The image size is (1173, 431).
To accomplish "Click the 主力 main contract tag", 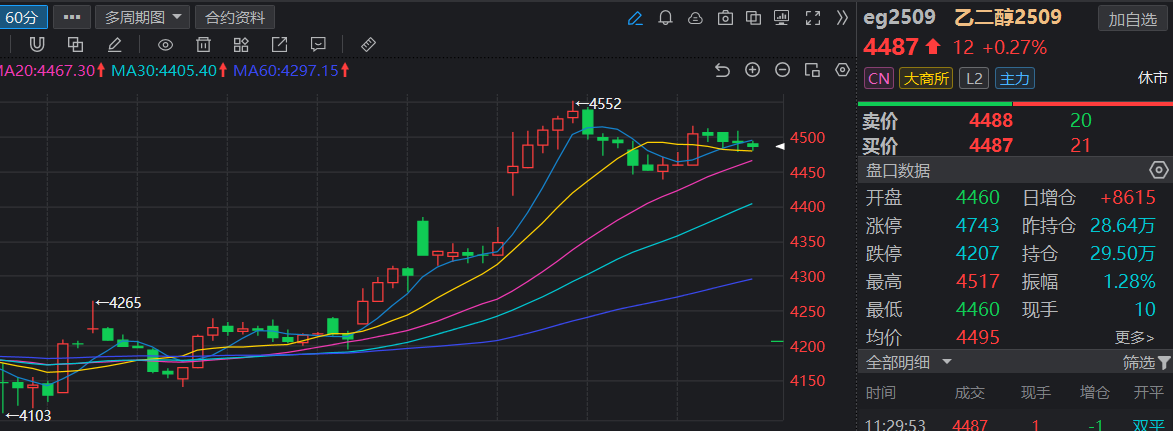I will (1015, 79).
